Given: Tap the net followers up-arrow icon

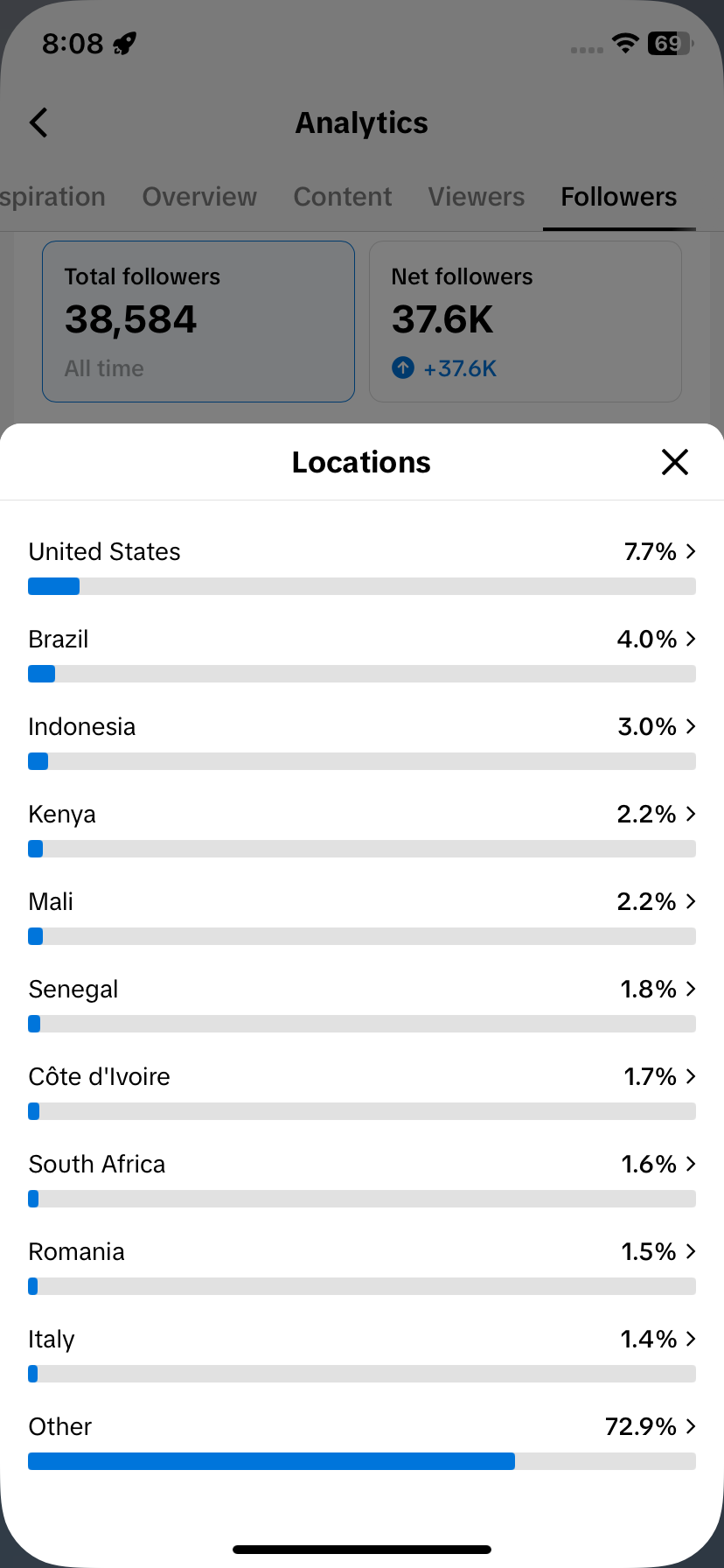Looking at the screenshot, I should click(403, 368).
